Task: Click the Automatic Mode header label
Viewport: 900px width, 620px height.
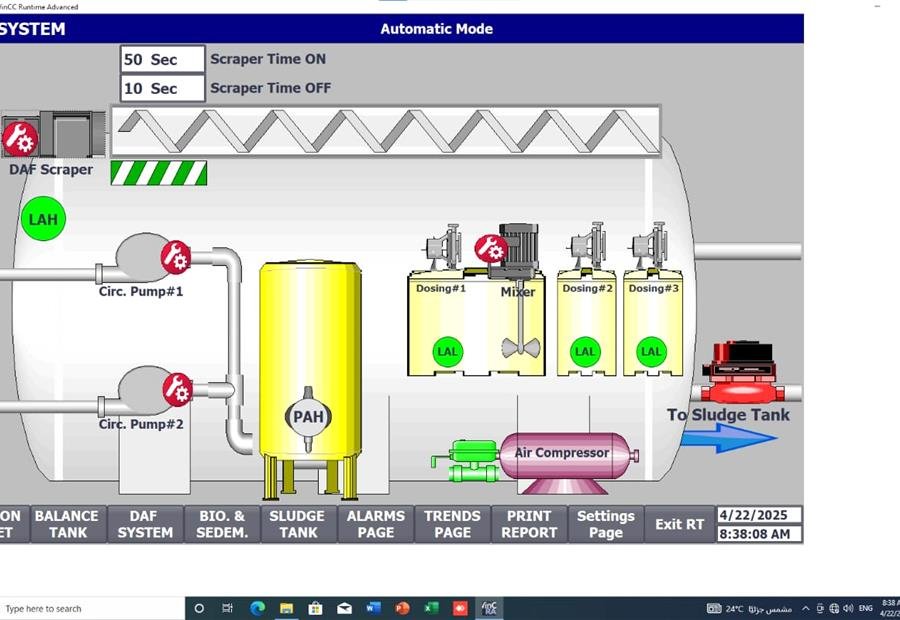Action: pos(436,29)
